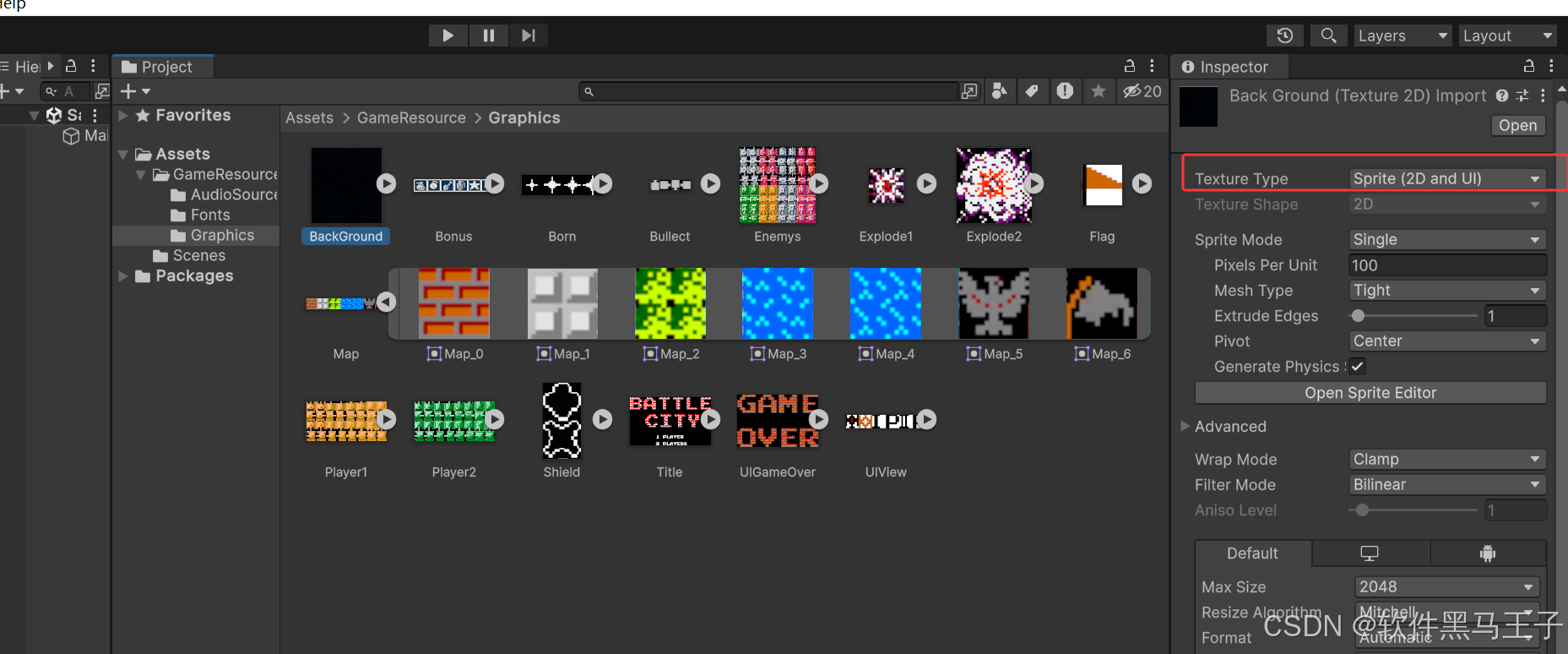Toggle the hidden packages visibility count icon
1568x654 pixels.
(x=1142, y=91)
